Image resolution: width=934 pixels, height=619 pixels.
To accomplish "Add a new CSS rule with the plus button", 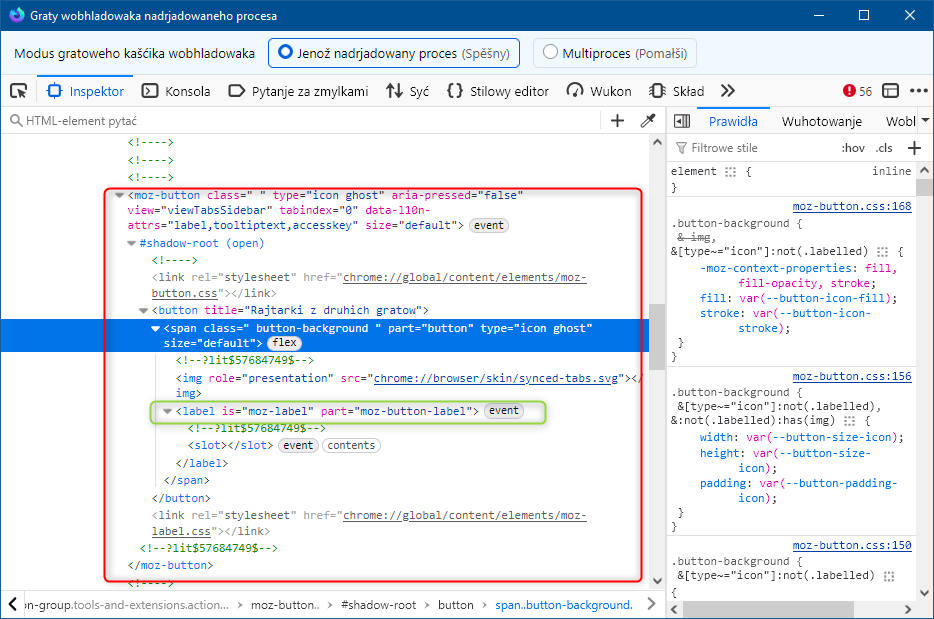I will 913,148.
